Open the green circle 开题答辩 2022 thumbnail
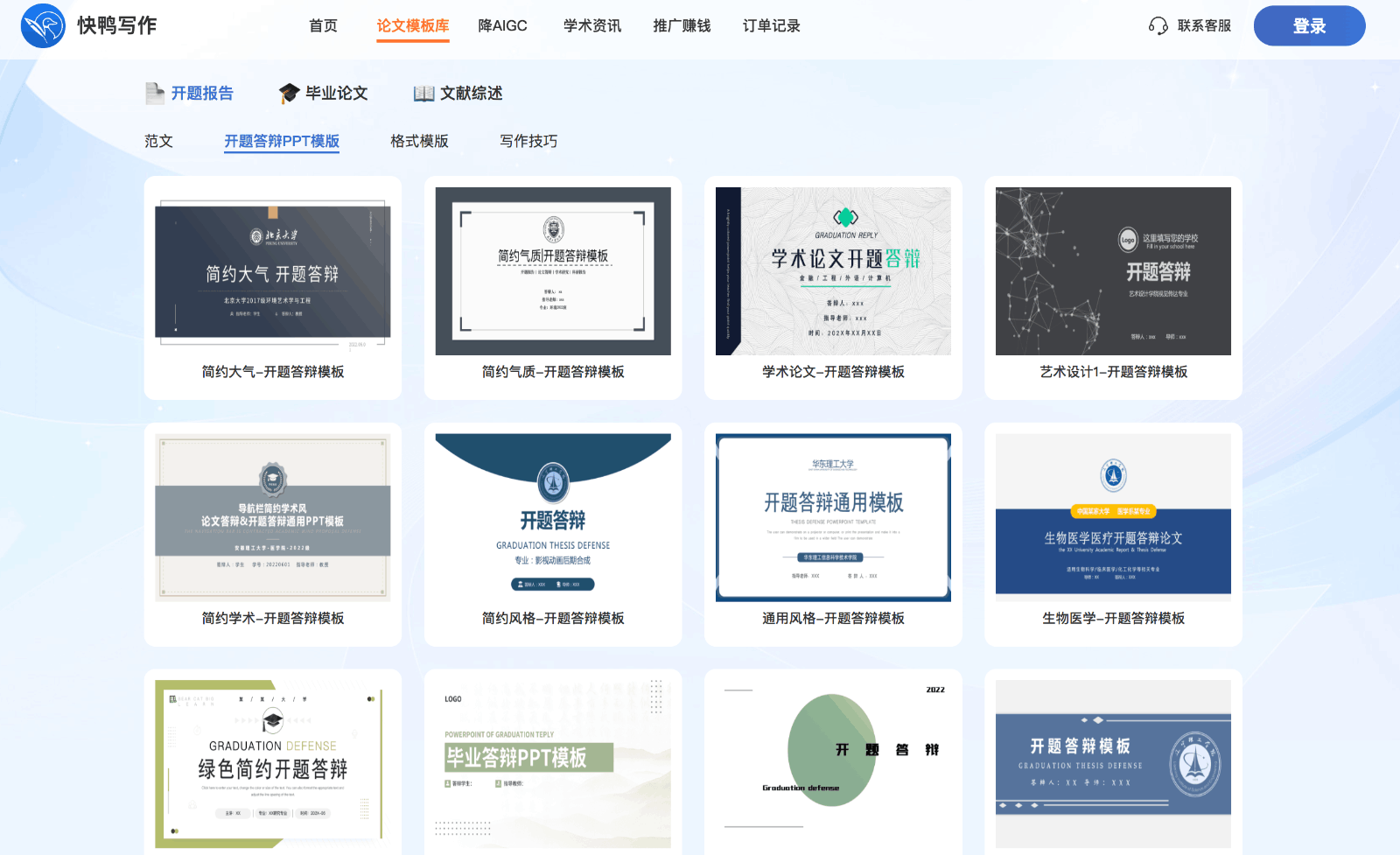This screenshot has height=855, width=1400. point(833,764)
